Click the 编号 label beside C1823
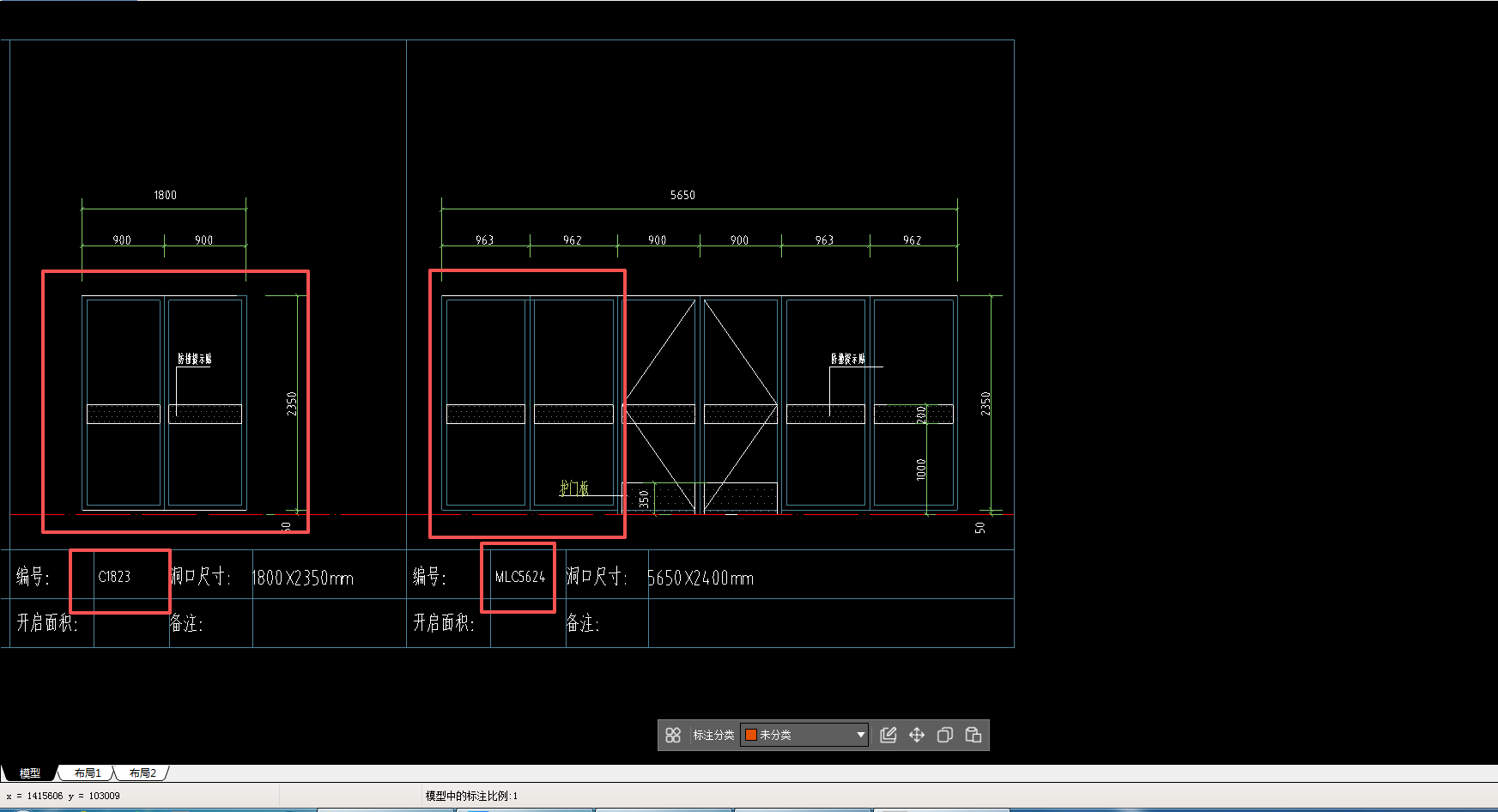Viewport: 1498px width, 812px height. pyautogui.click(x=33, y=577)
